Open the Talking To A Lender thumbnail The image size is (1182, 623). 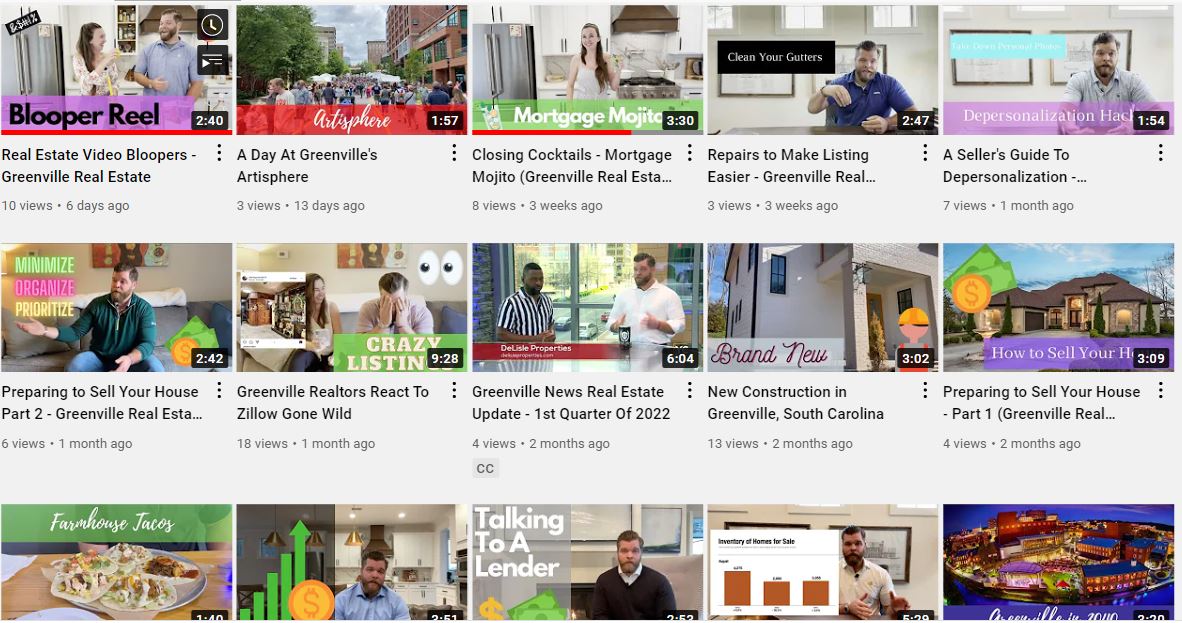point(587,563)
